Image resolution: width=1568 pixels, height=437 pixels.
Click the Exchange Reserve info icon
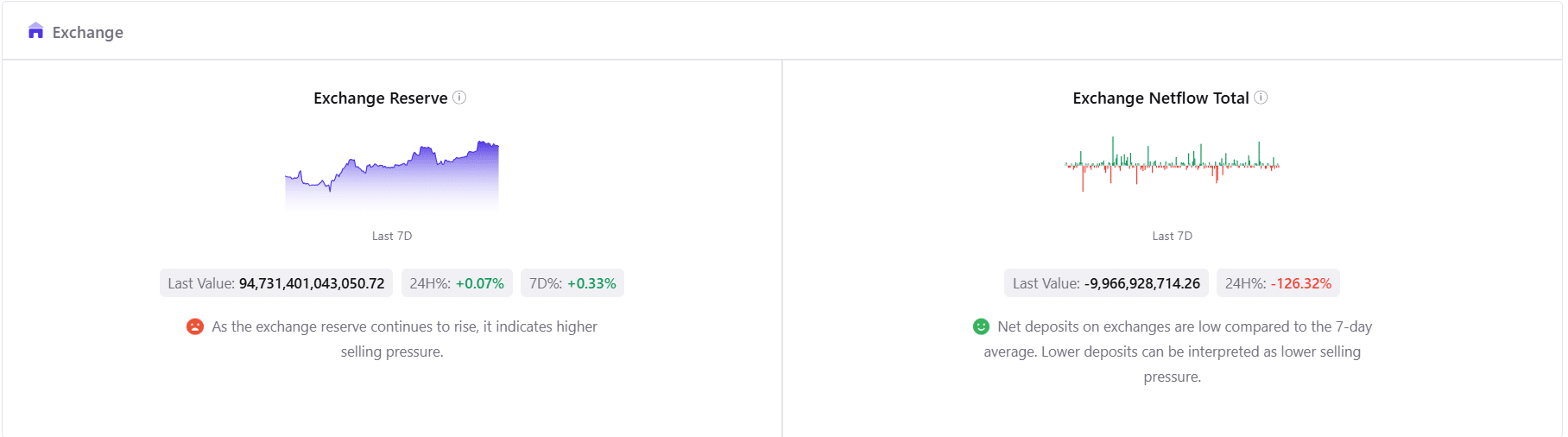coord(459,98)
